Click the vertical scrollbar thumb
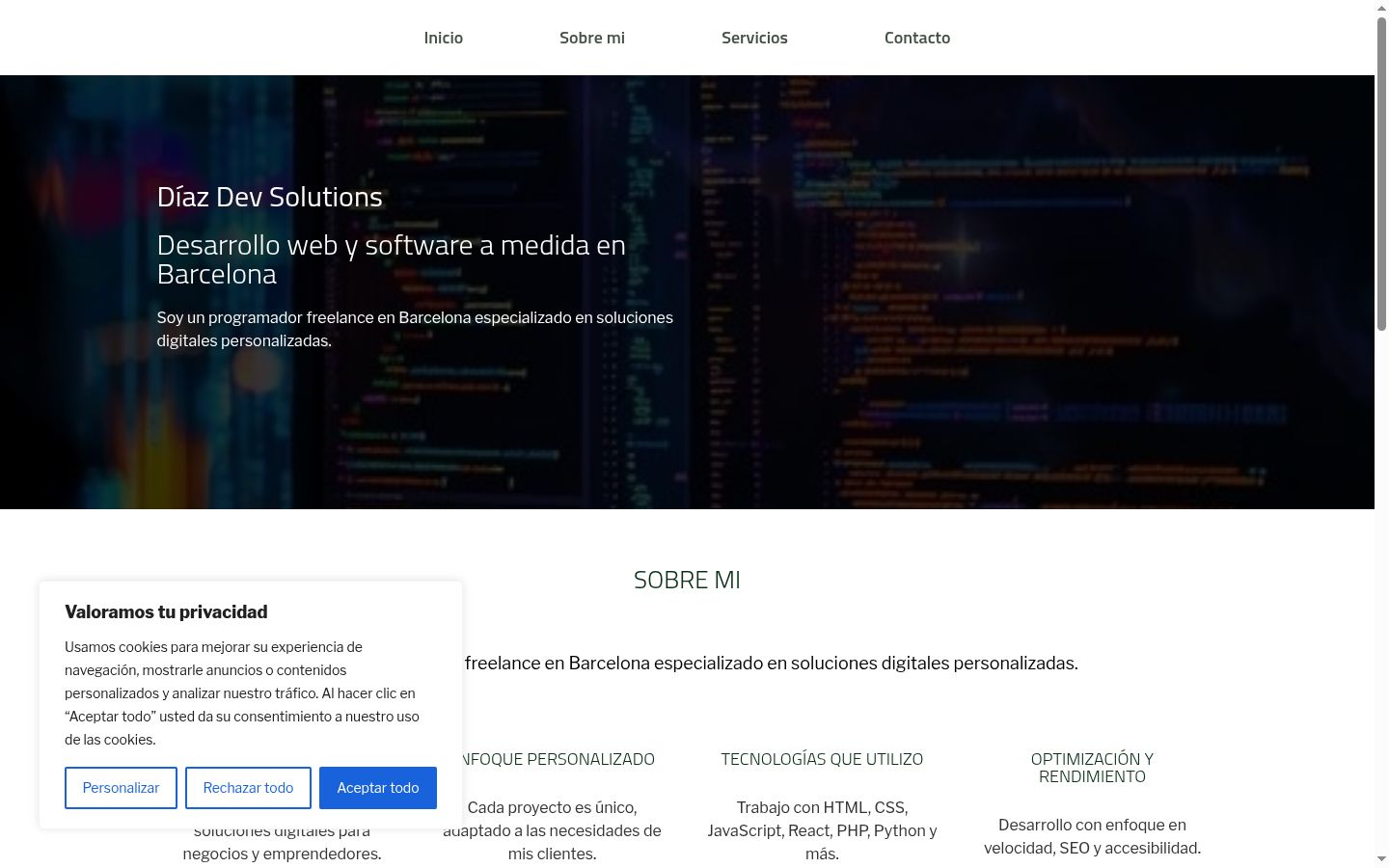The width and height of the screenshot is (1389, 868). tap(1381, 174)
